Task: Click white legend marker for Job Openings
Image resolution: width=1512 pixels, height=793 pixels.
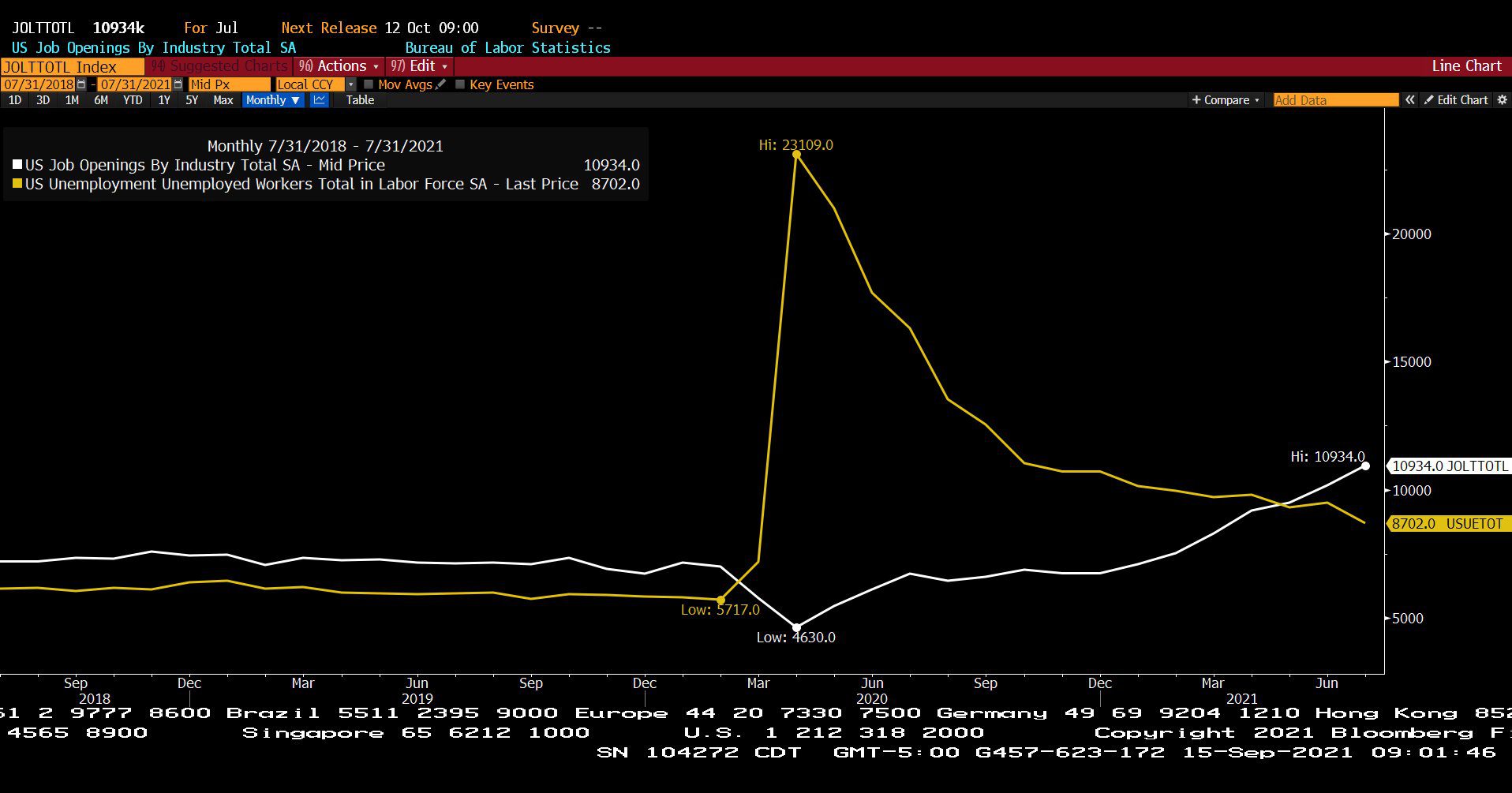Action: (17, 165)
